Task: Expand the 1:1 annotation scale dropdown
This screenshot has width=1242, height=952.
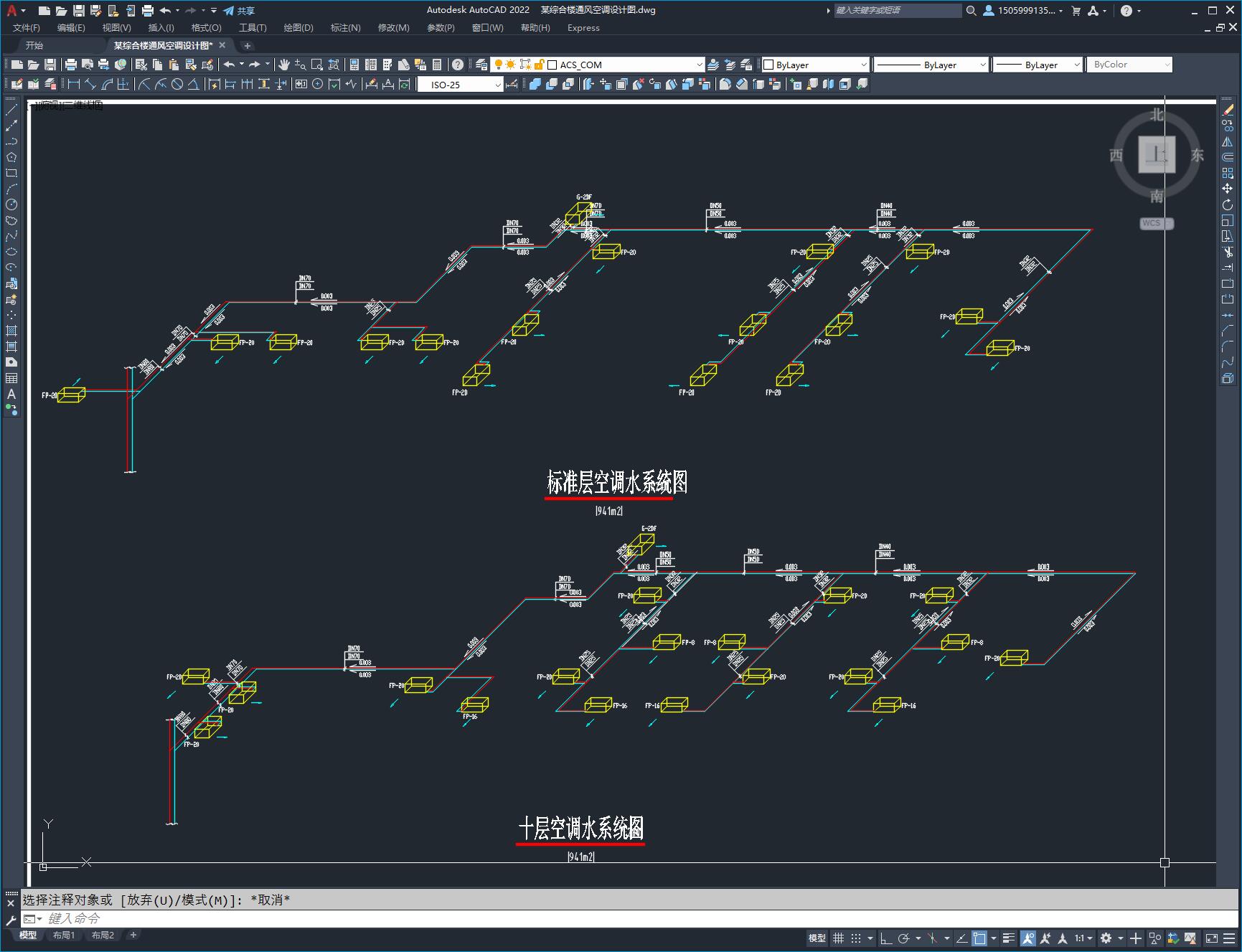Action: point(1083,938)
